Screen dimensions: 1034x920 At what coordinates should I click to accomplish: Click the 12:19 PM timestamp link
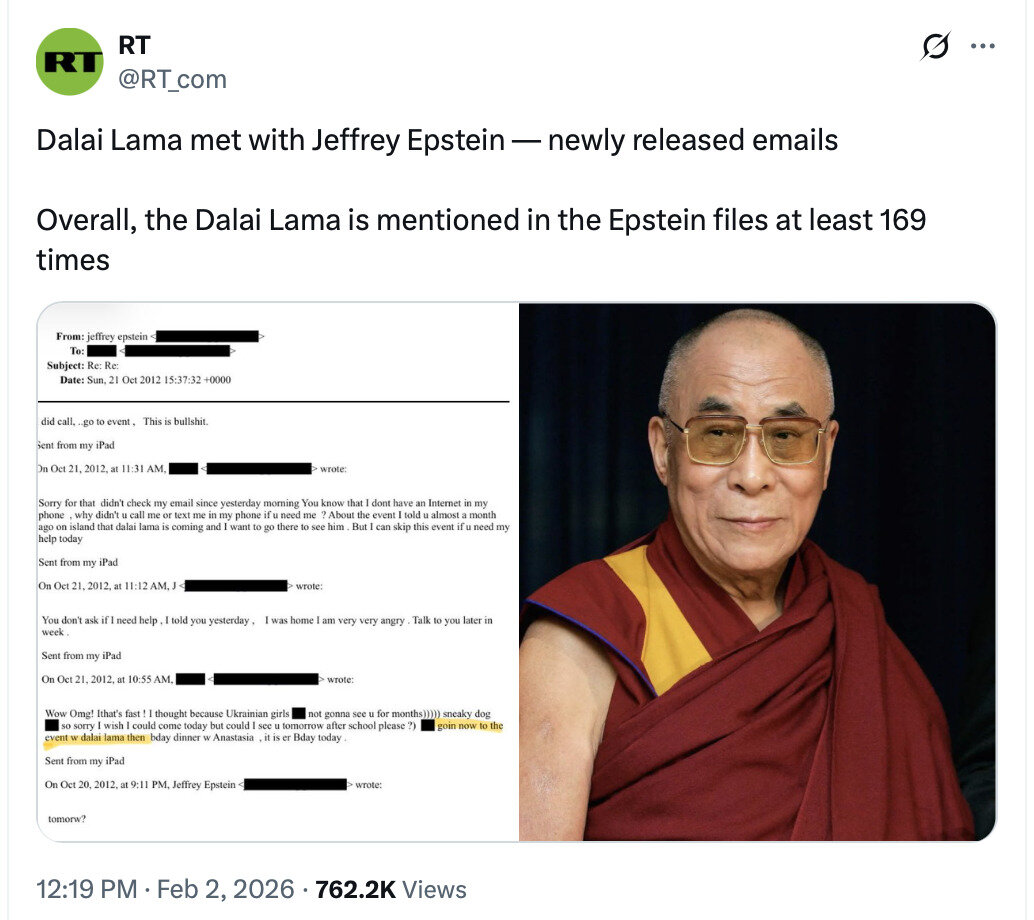[86, 889]
